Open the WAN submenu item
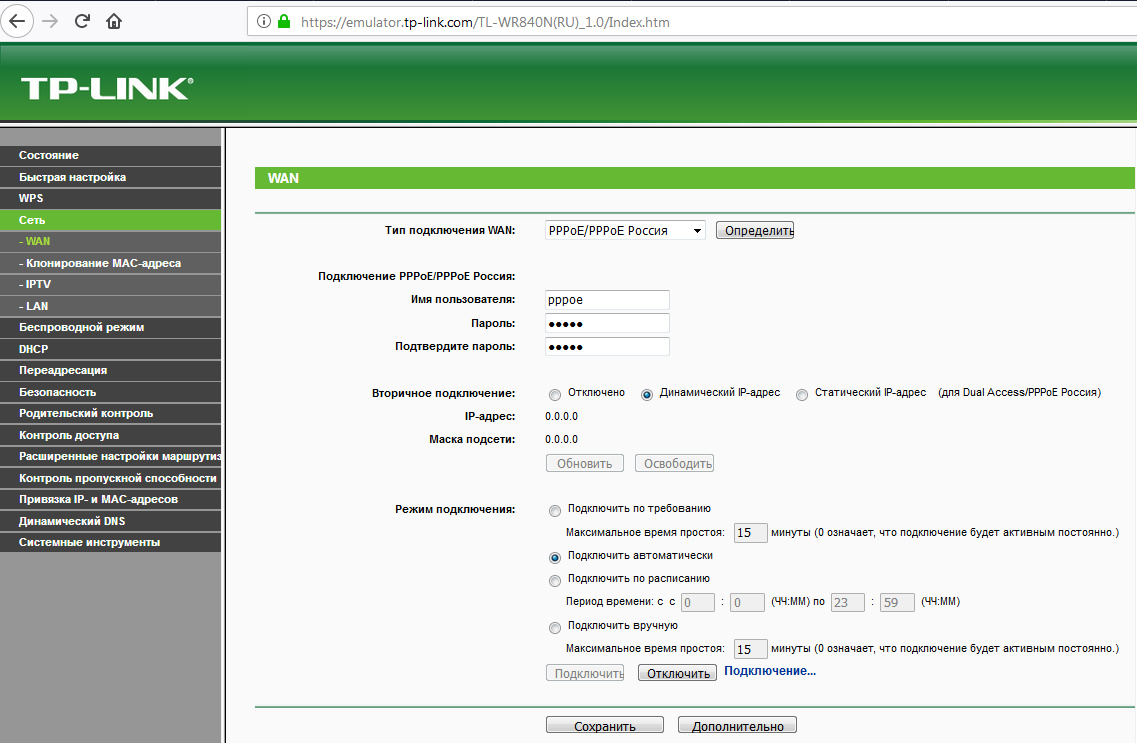Screen dimensions: 1137x743 pos(110,241)
